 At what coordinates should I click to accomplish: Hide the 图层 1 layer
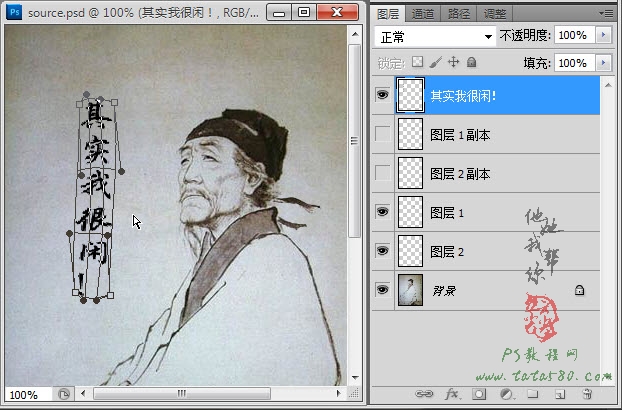pyautogui.click(x=382, y=212)
